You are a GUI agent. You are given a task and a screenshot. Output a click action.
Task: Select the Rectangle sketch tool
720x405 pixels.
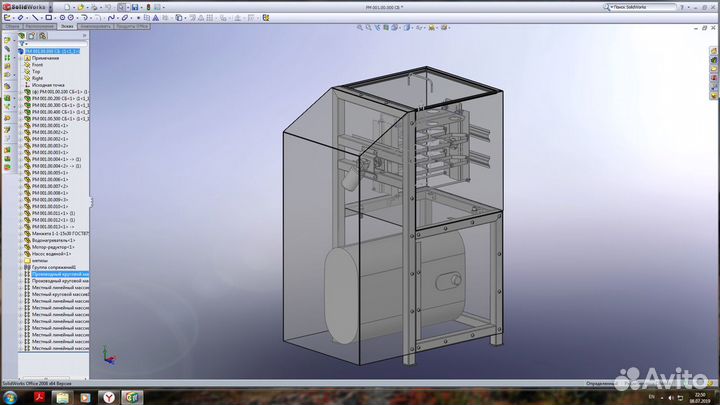click(51, 18)
